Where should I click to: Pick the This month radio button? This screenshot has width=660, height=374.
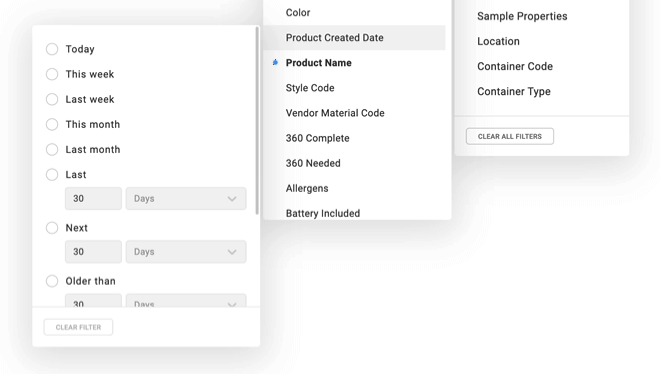point(52,125)
